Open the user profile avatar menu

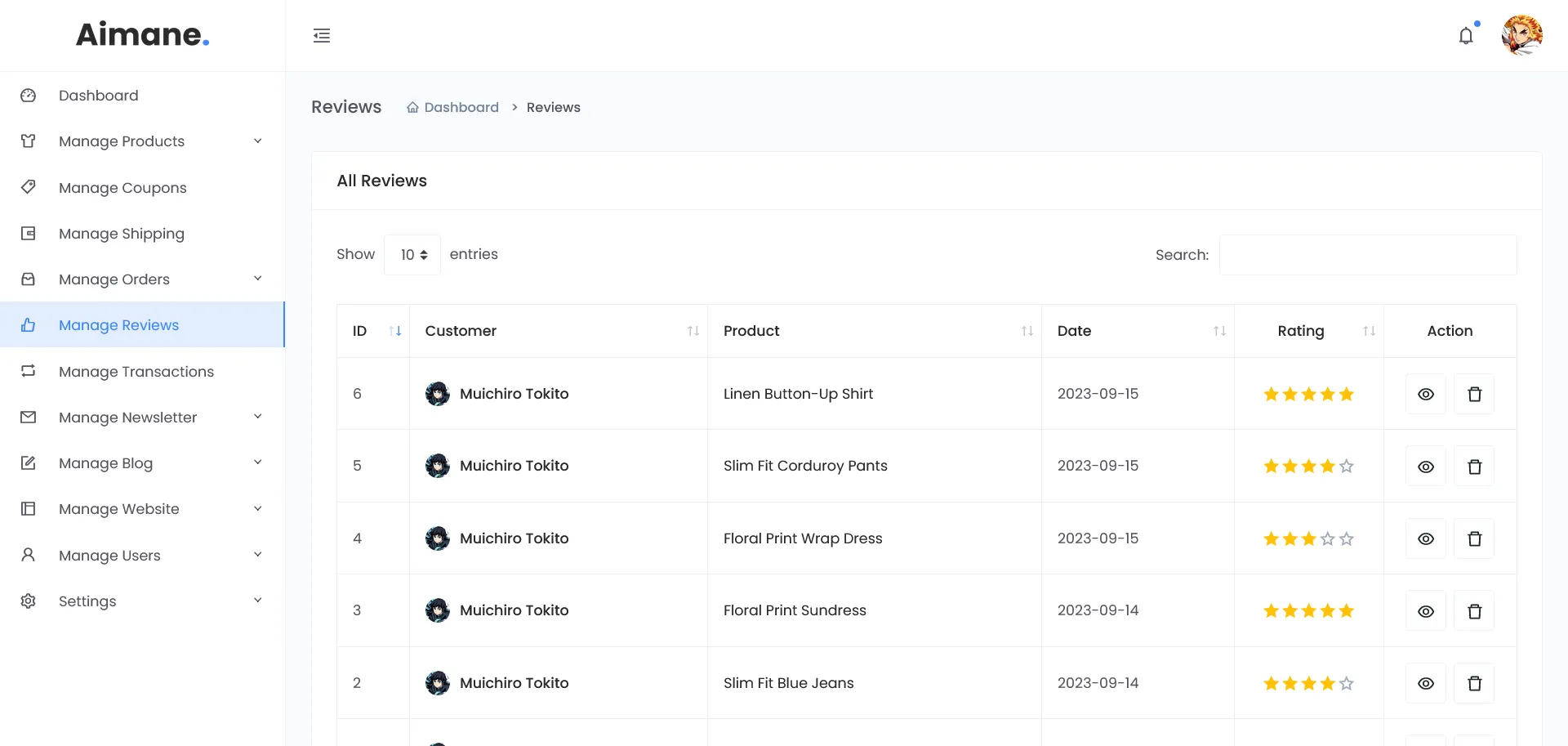pyautogui.click(x=1522, y=35)
